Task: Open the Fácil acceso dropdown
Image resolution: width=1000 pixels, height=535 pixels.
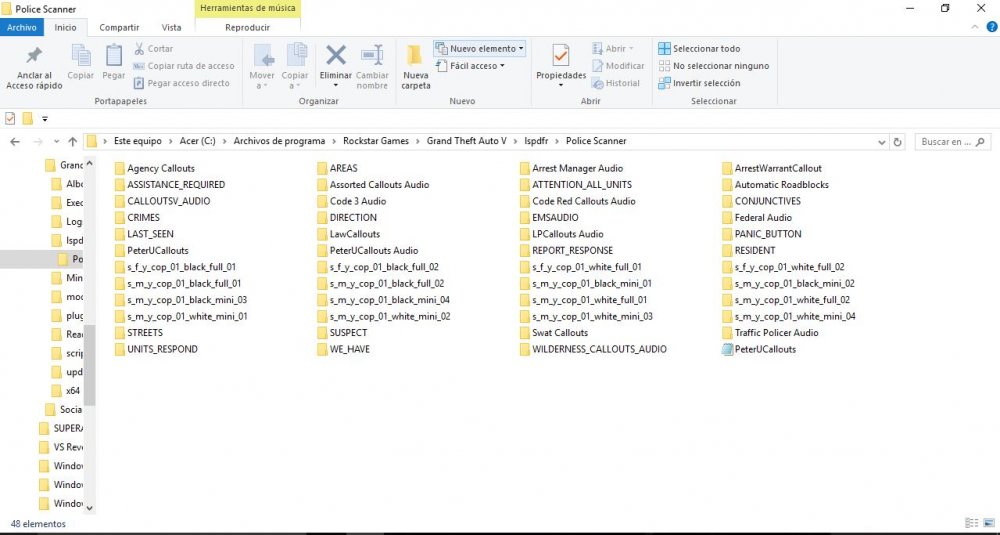Action: click(x=470, y=66)
